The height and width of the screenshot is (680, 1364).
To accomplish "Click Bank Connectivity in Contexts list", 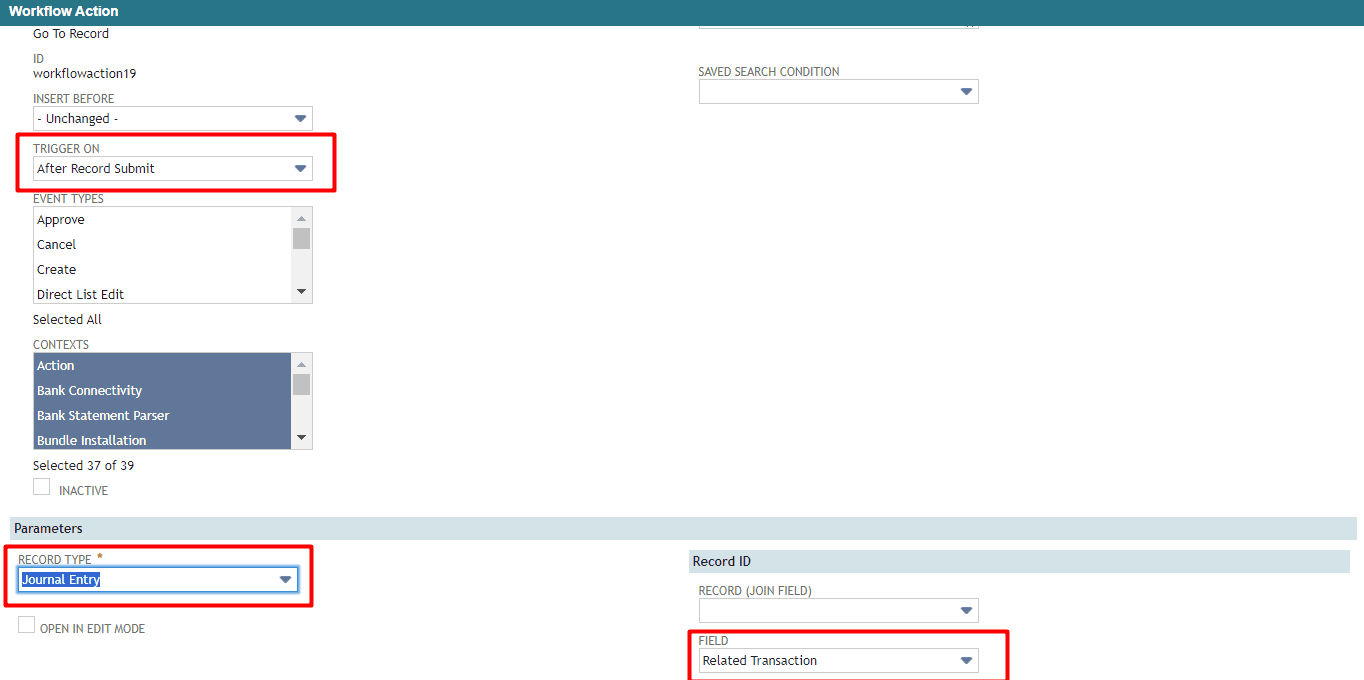I will (162, 391).
